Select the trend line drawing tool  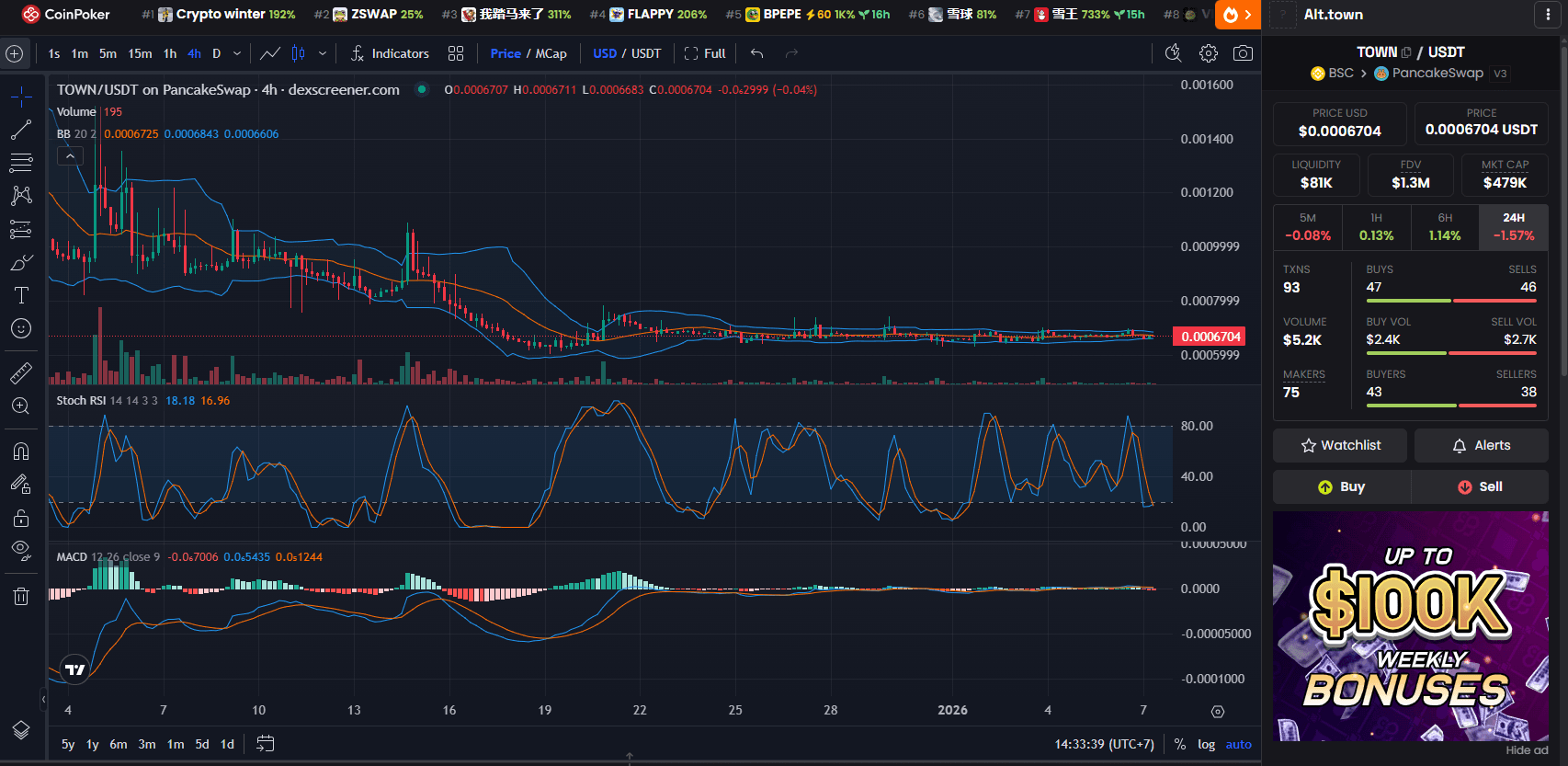(x=21, y=130)
